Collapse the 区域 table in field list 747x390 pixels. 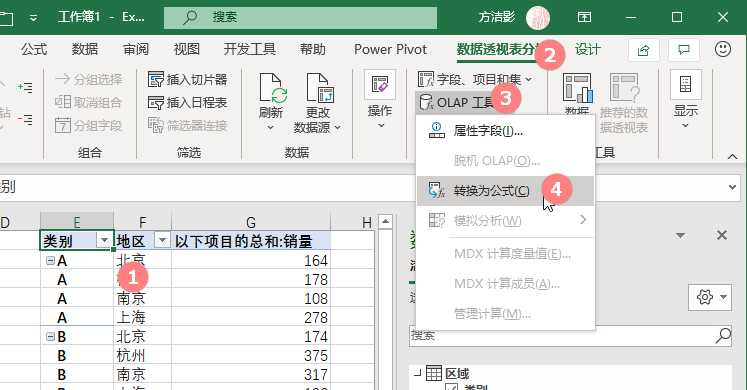tap(417, 374)
